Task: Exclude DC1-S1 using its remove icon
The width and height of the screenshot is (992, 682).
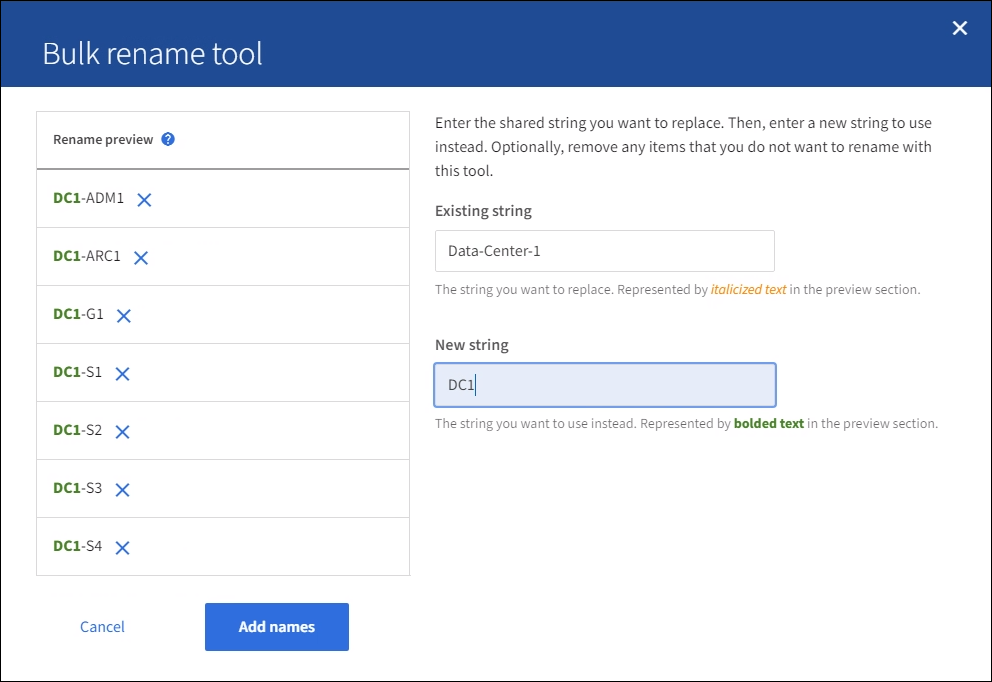Action: click(x=122, y=374)
